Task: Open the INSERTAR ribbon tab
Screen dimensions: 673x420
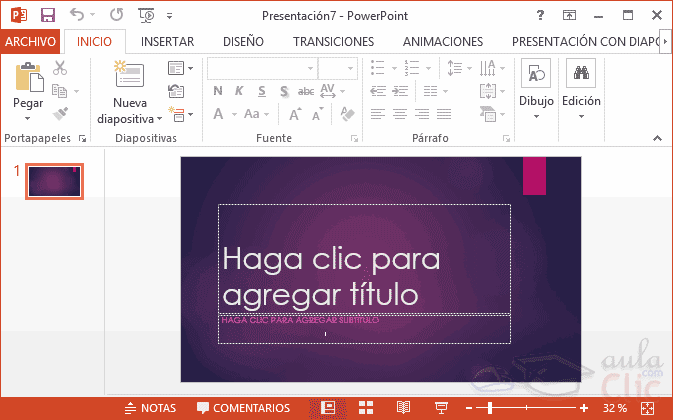Action: point(167,42)
